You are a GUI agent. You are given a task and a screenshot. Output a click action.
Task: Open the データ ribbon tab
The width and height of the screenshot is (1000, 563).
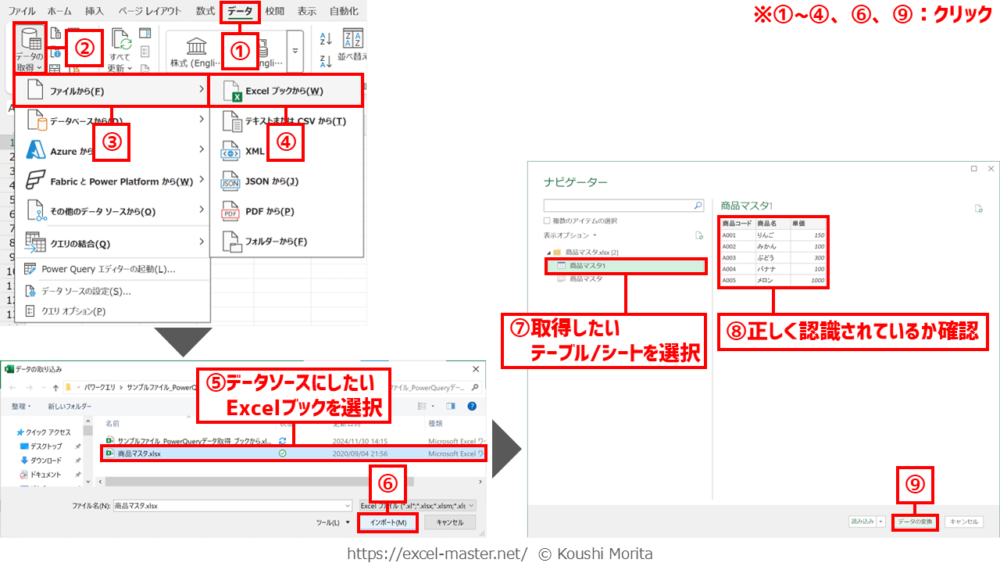pyautogui.click(x=240, y=11)
